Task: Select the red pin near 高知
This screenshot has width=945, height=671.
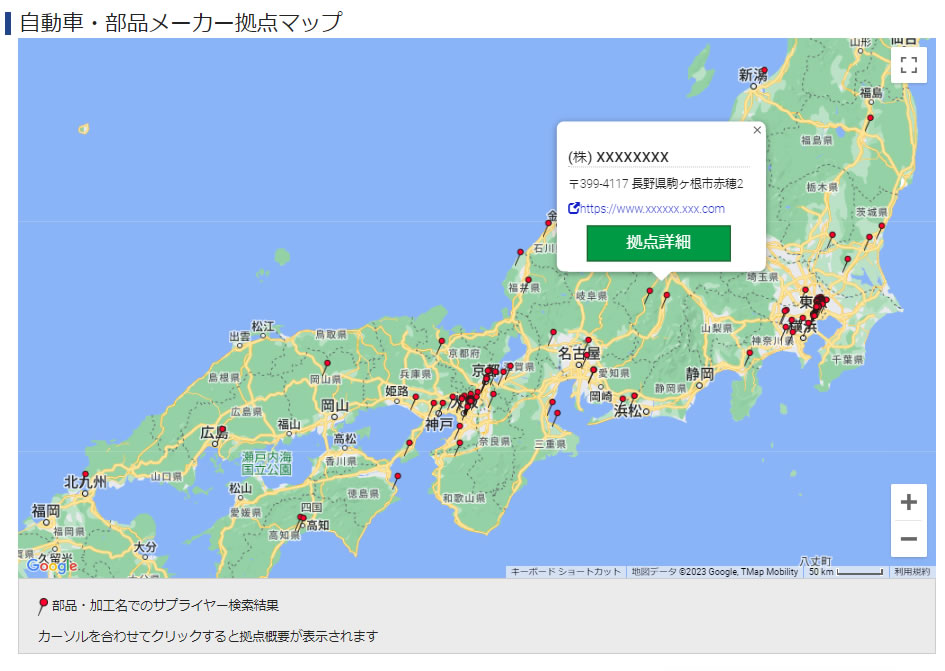Action: pos(301,518)
